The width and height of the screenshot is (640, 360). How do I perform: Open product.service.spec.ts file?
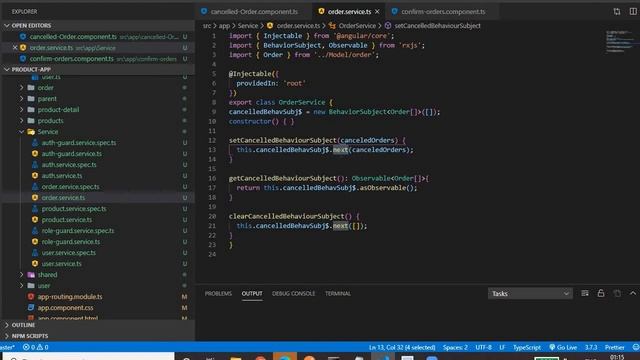[x=73, y=209]
